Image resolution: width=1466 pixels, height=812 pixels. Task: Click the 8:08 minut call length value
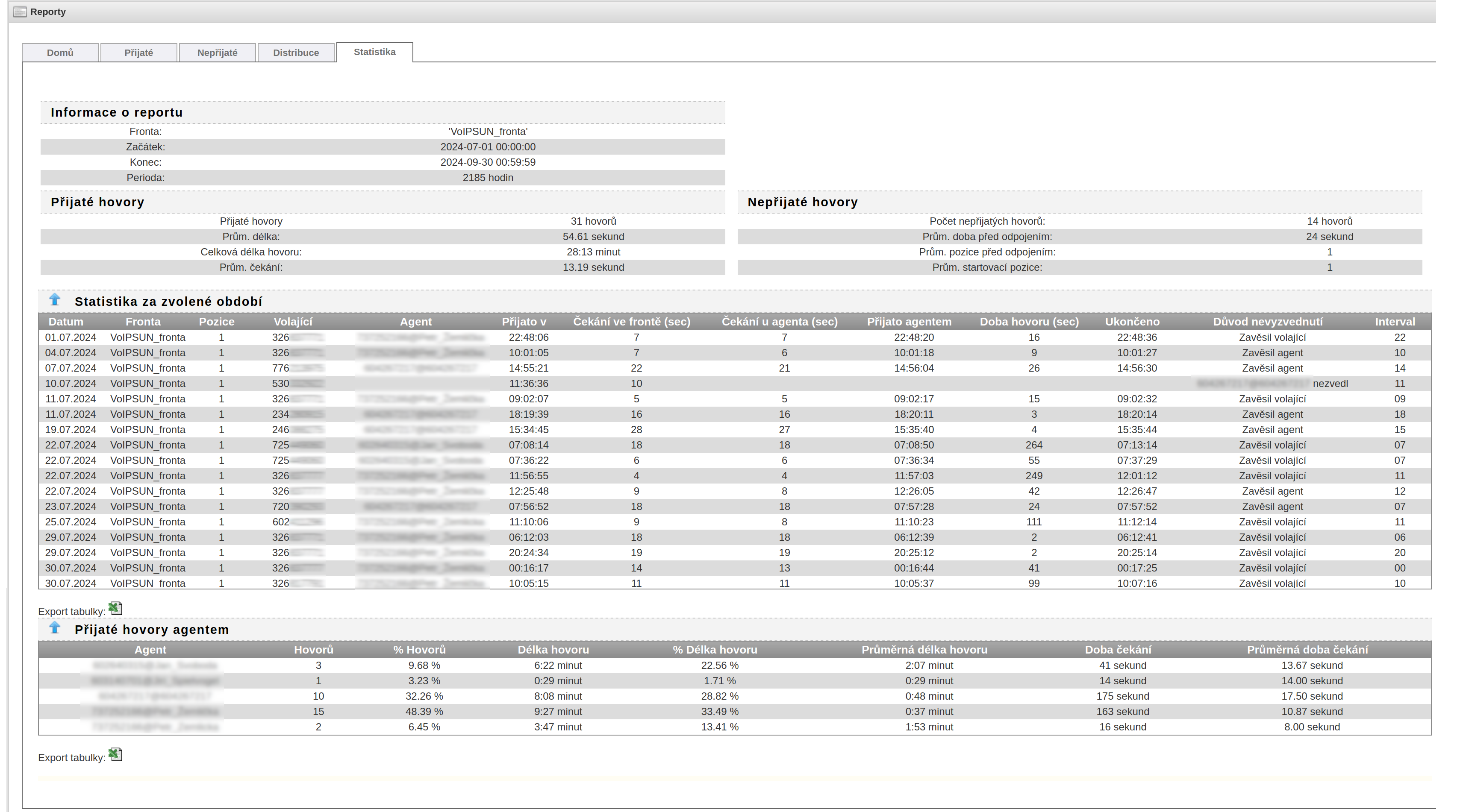[x=558, y=697]
